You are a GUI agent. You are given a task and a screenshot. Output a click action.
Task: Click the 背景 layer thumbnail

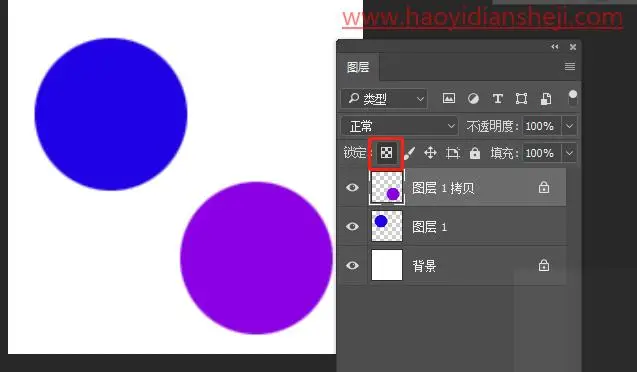click(x=387, y=265)
